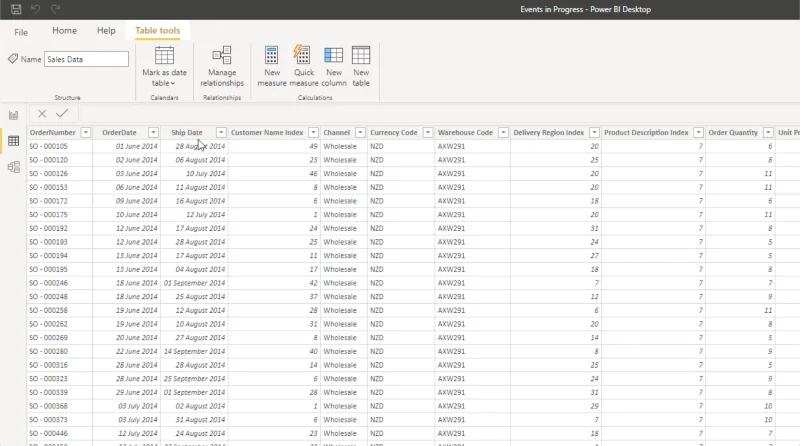The height and width of the screenshot is (446, 800).
Task: Click cell SO - 000368
Action: point(48,406)
